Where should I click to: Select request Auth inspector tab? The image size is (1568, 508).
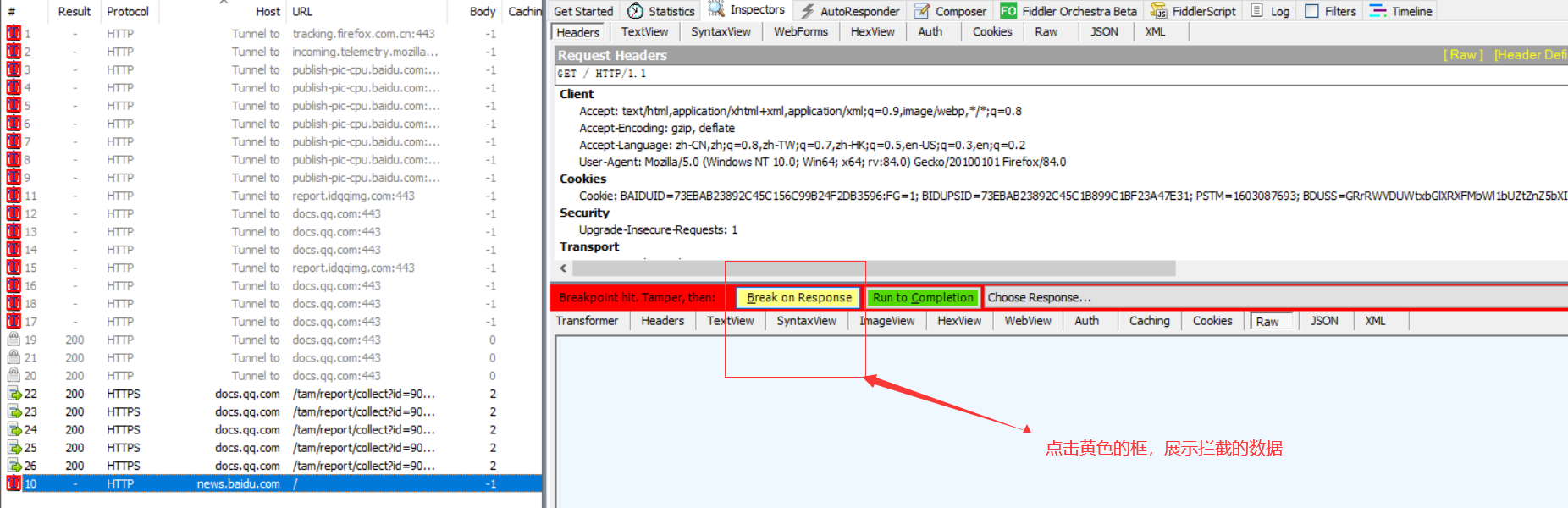click(930, 31)
